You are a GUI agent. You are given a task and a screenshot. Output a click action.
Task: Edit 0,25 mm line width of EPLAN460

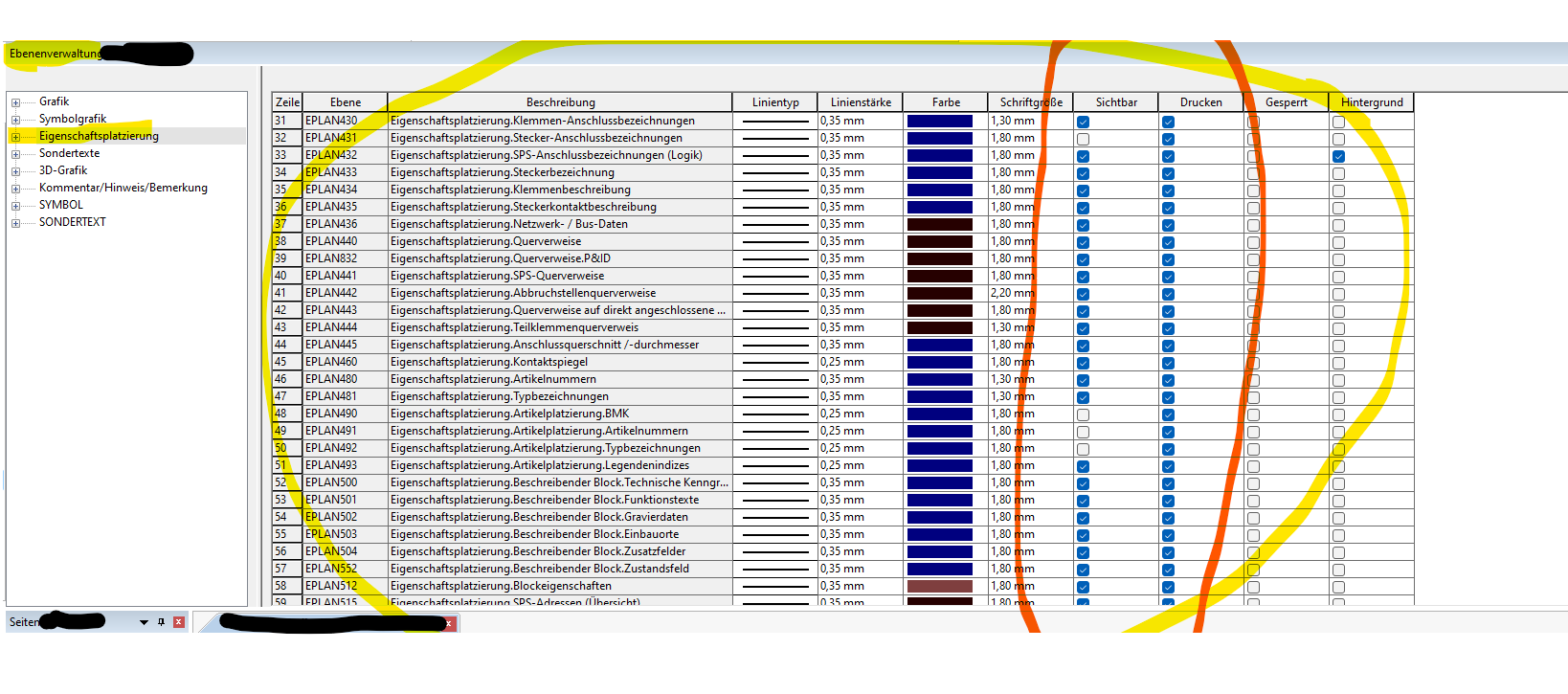(861, 362)
